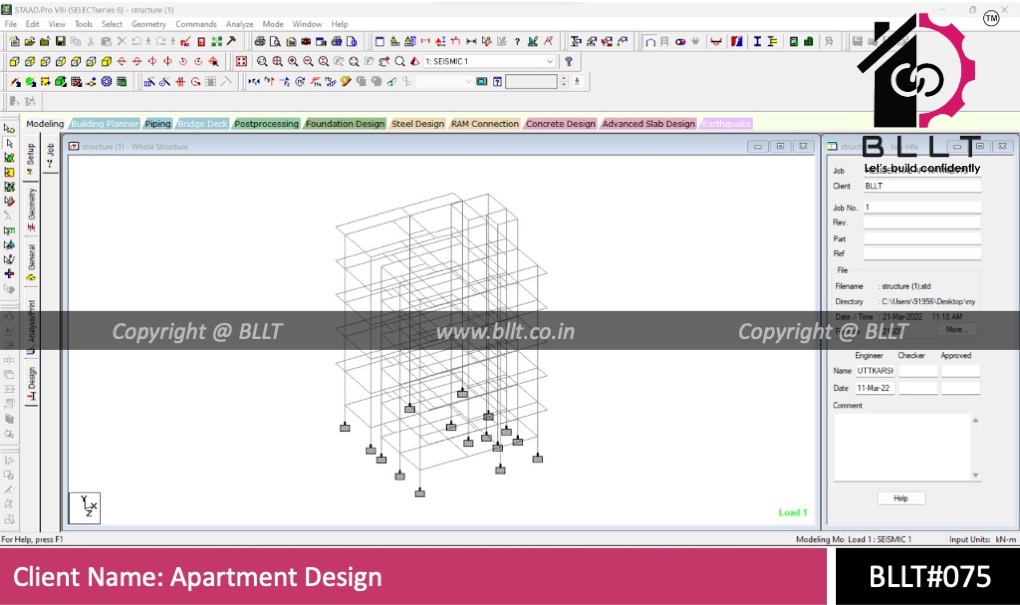The width and height of the screenshot is (1020, 605).
Task: Open the vertical Setup page tab
Action: coord(31,159)
